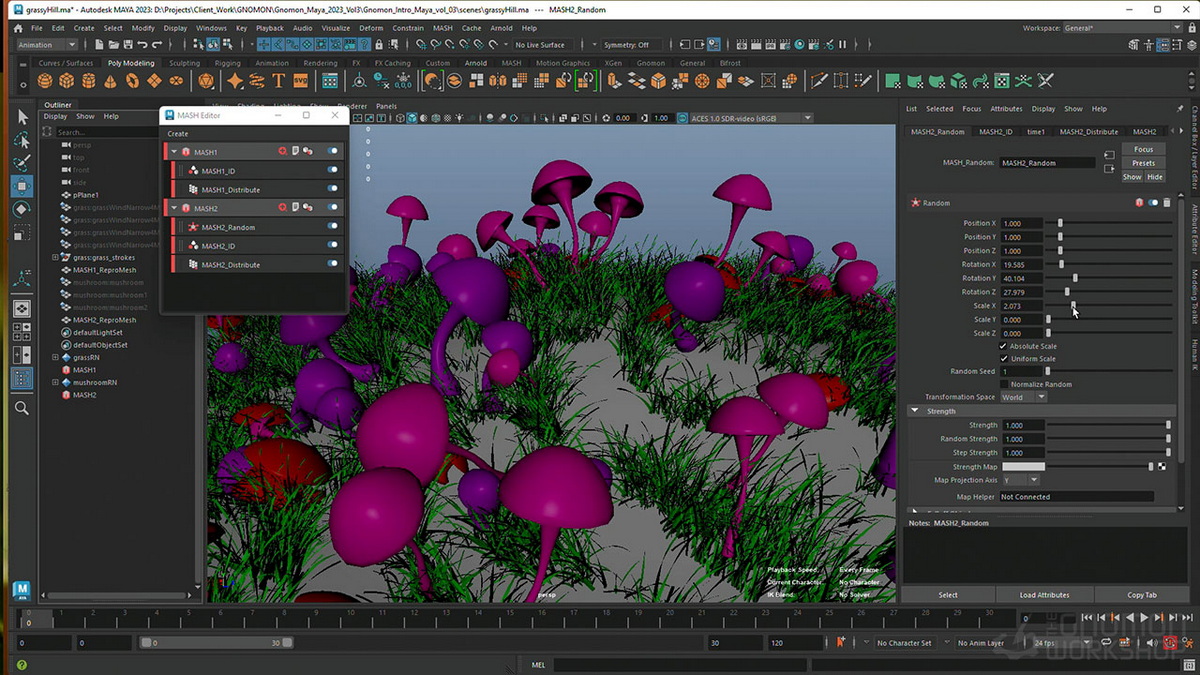
Task: Open the Animation menu set dropdown
Action: tap(46, 45)
